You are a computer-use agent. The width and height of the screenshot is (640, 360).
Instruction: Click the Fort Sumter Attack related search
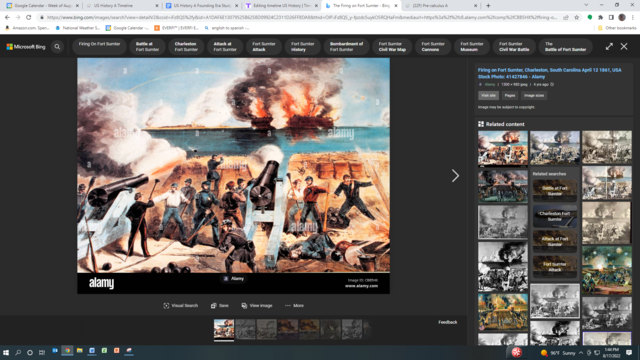tap(555, 267)
